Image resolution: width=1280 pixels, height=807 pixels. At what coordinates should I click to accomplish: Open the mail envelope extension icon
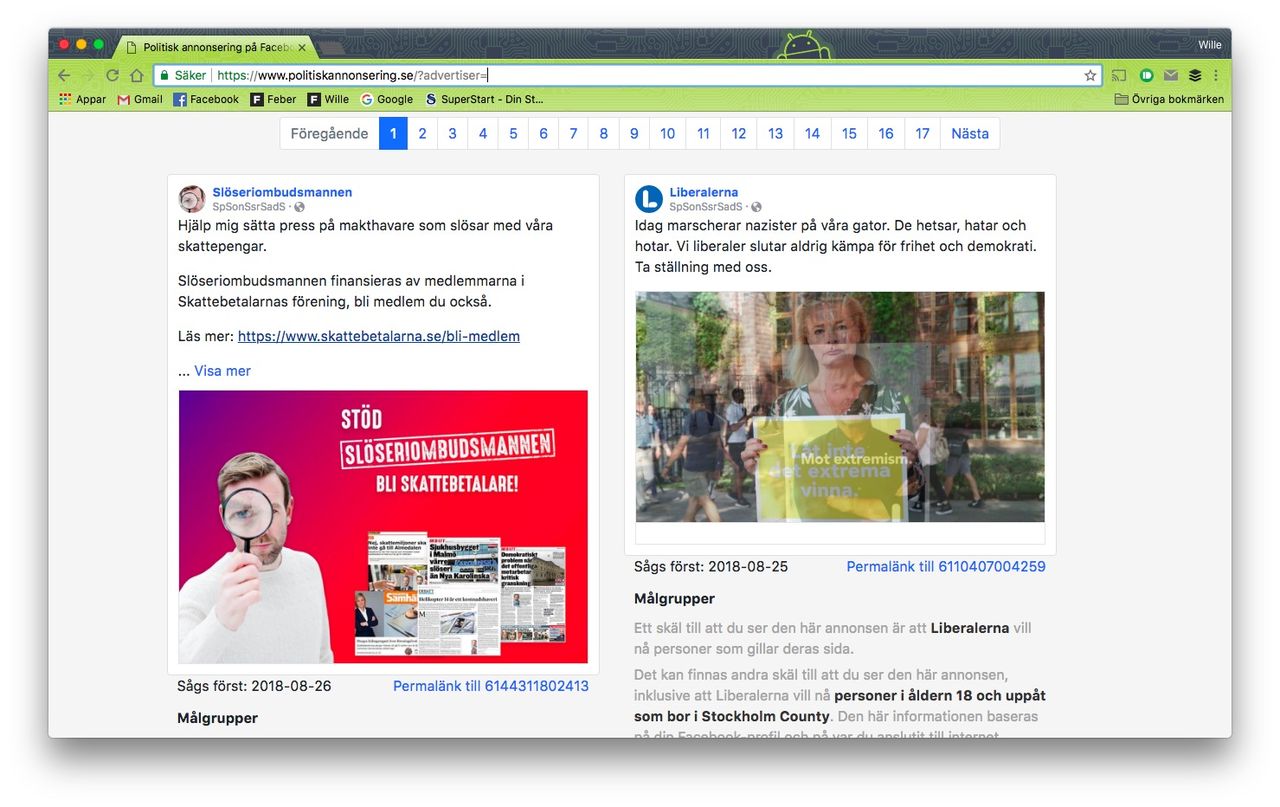[x=1170, y=75]
